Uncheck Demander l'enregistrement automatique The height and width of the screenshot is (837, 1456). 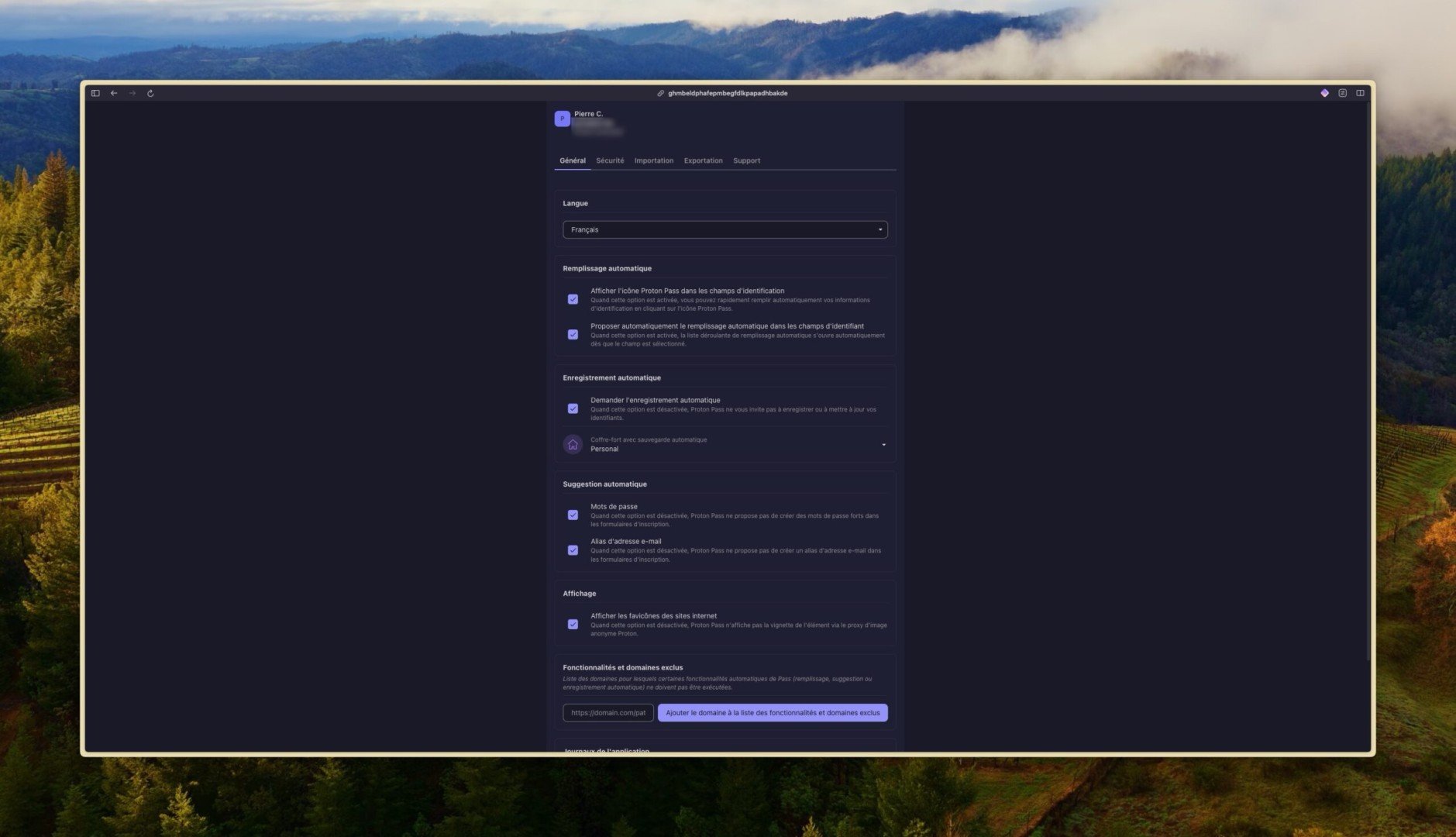[573, 408]
